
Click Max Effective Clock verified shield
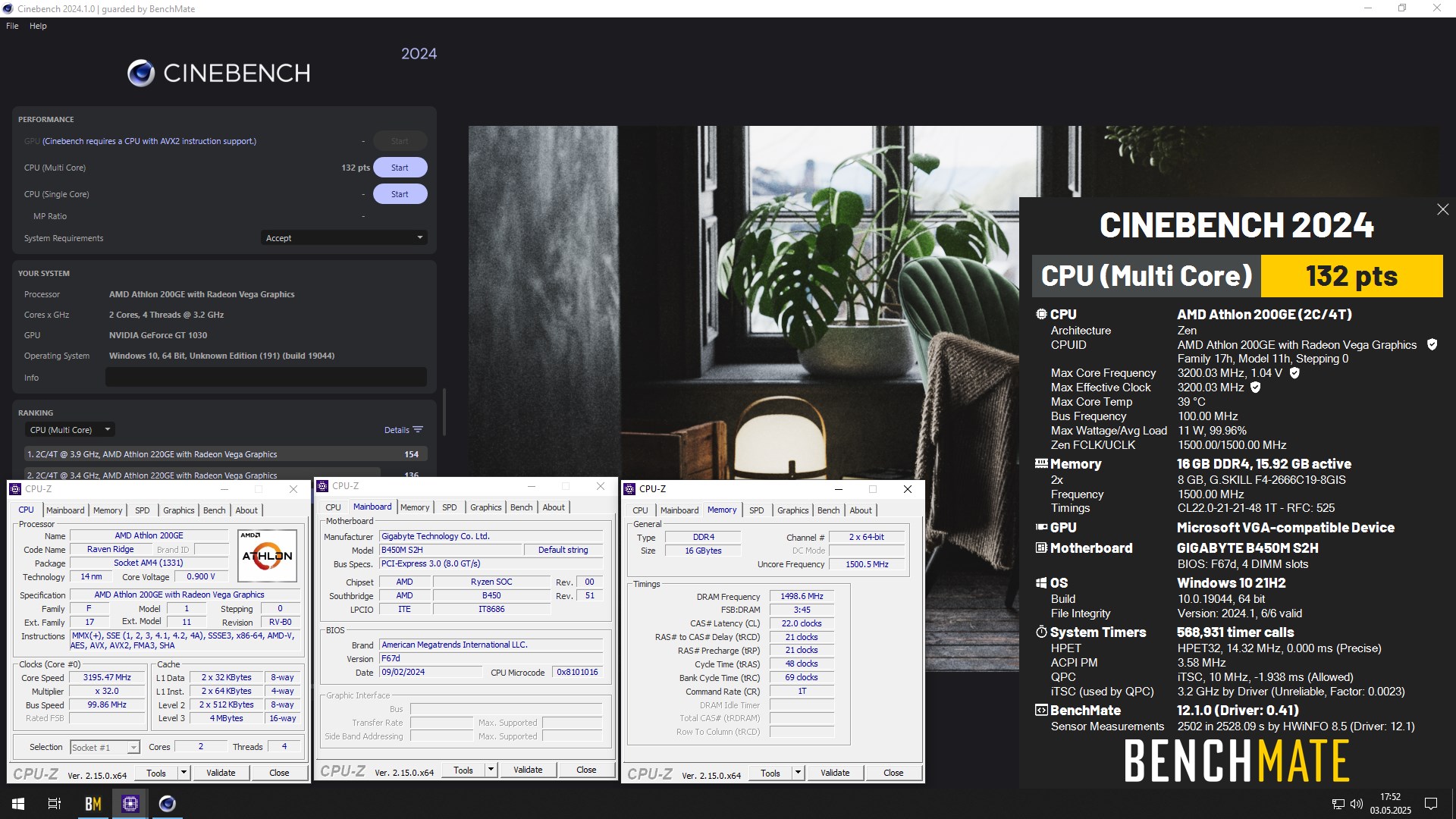(x=1255, y=388)
